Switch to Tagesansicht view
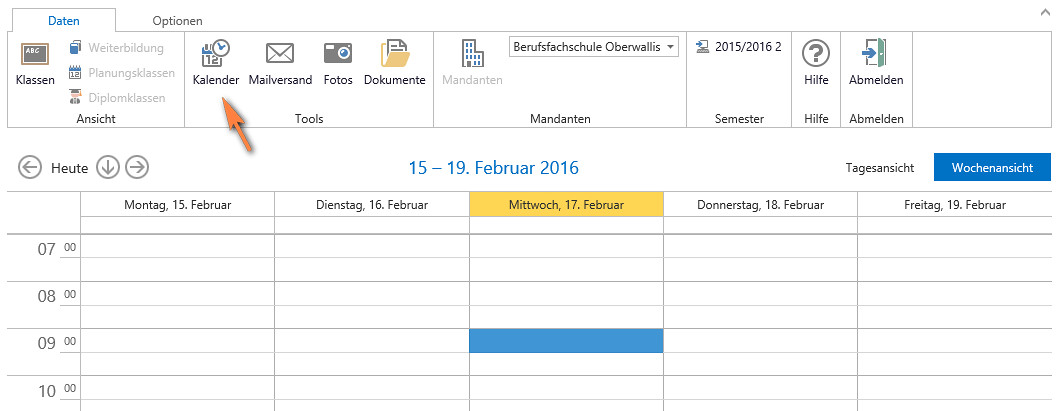Screen dimensions: 1058x411 point(879,168)
